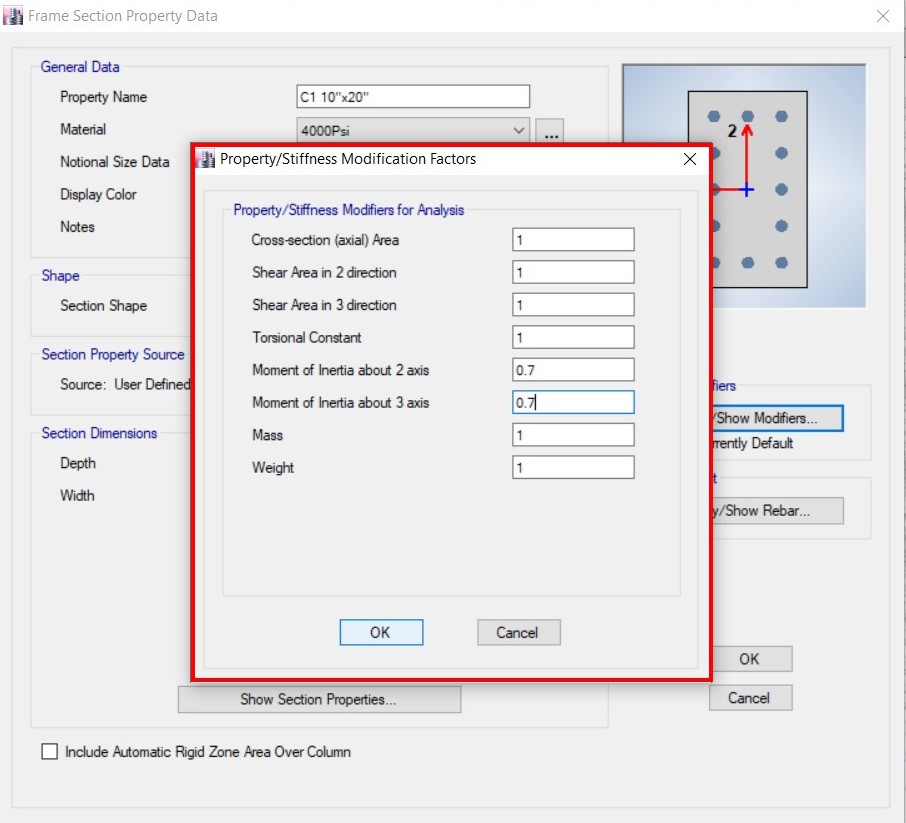
Task: Confirm modifiers with OK button
Action: pos(381,632)
